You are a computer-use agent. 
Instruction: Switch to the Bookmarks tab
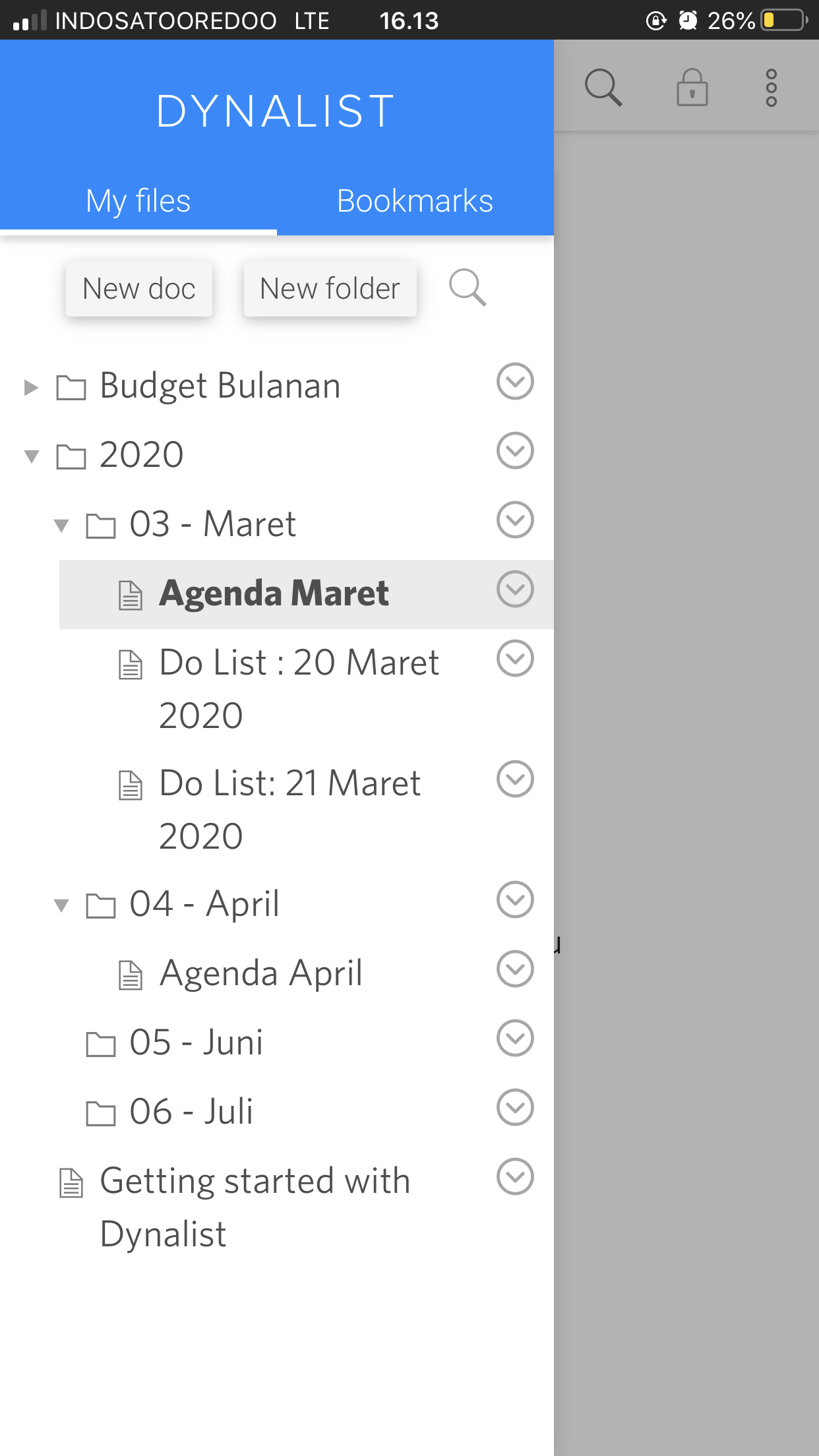(x=415, y=201)
